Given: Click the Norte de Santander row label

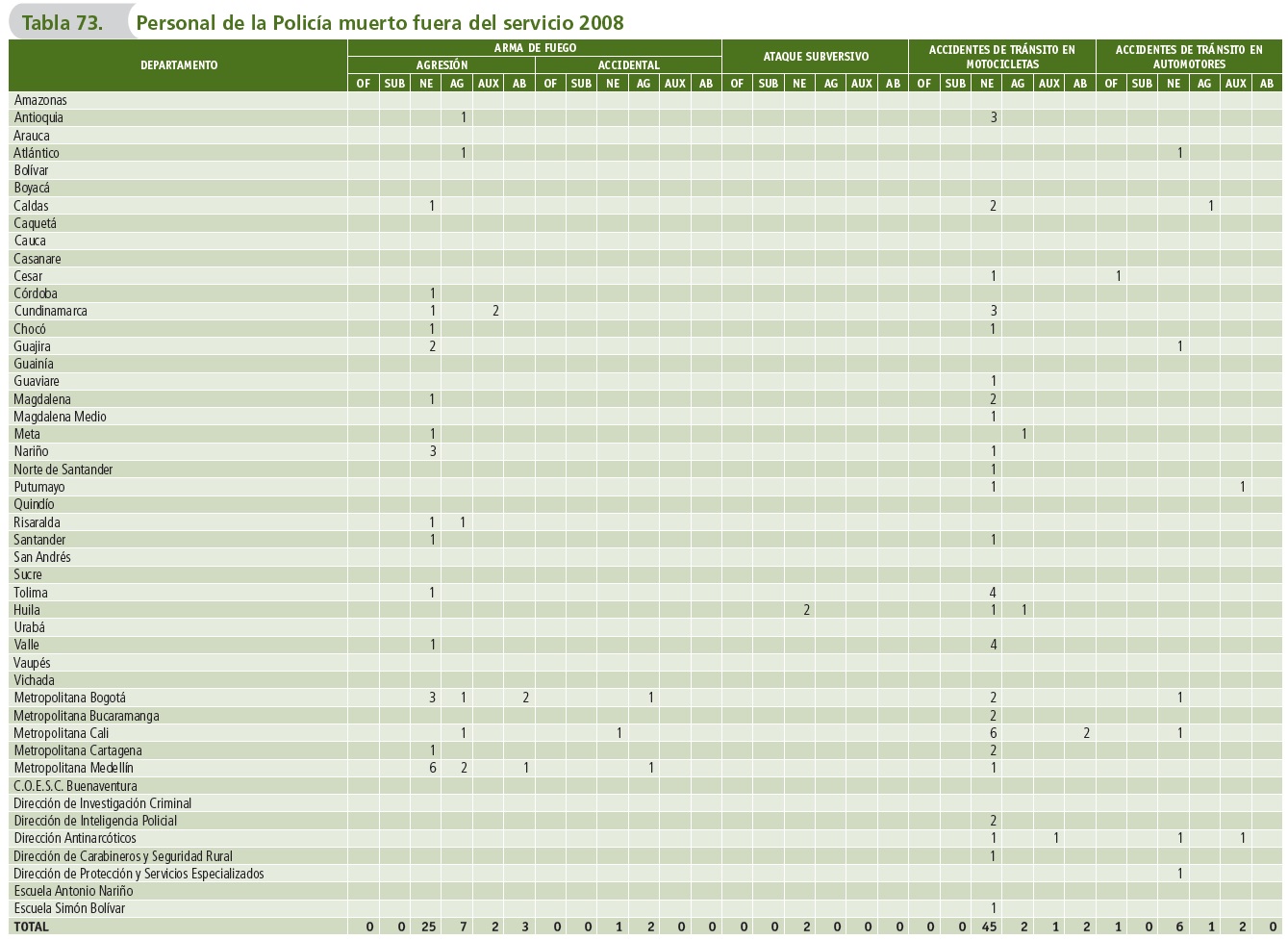Looking at the screenshot, I should (x=63, y=470).
